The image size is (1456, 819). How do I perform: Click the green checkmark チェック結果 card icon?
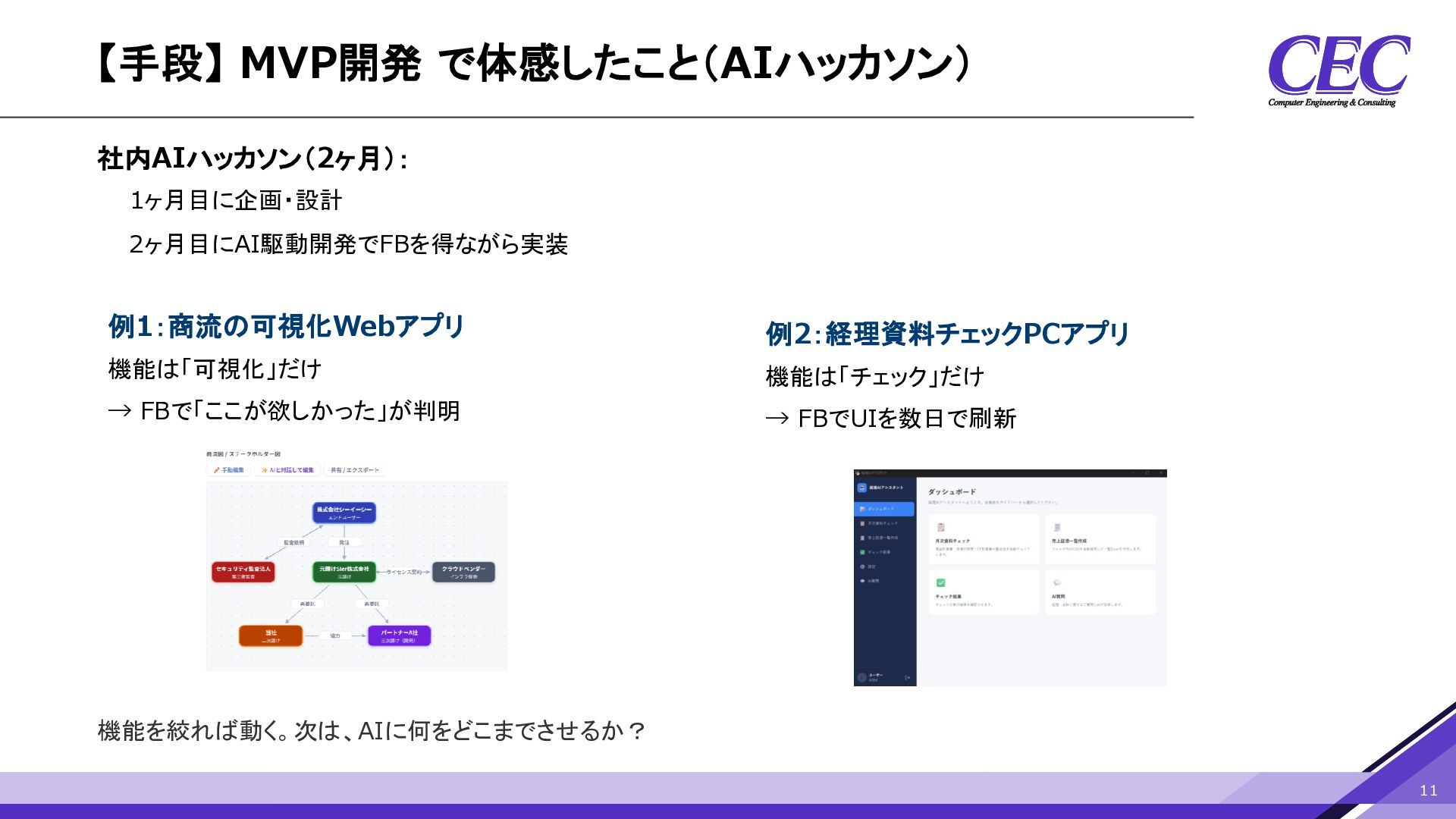click(941, 582)
